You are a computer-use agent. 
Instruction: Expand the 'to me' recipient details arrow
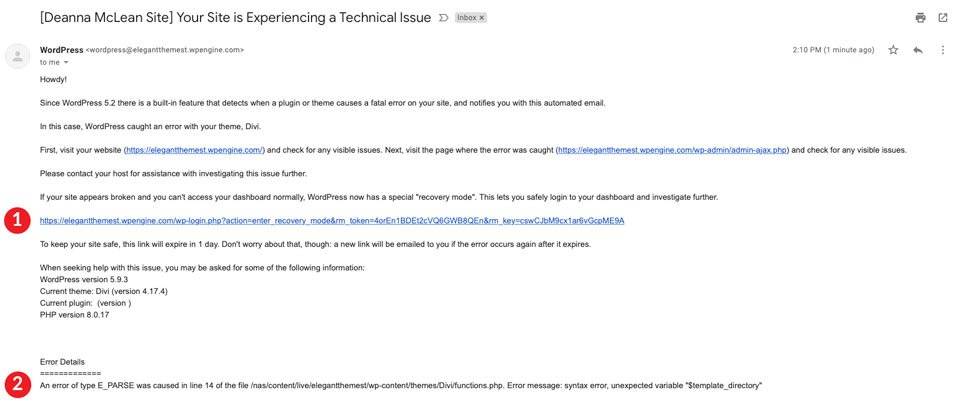point(66,62)
